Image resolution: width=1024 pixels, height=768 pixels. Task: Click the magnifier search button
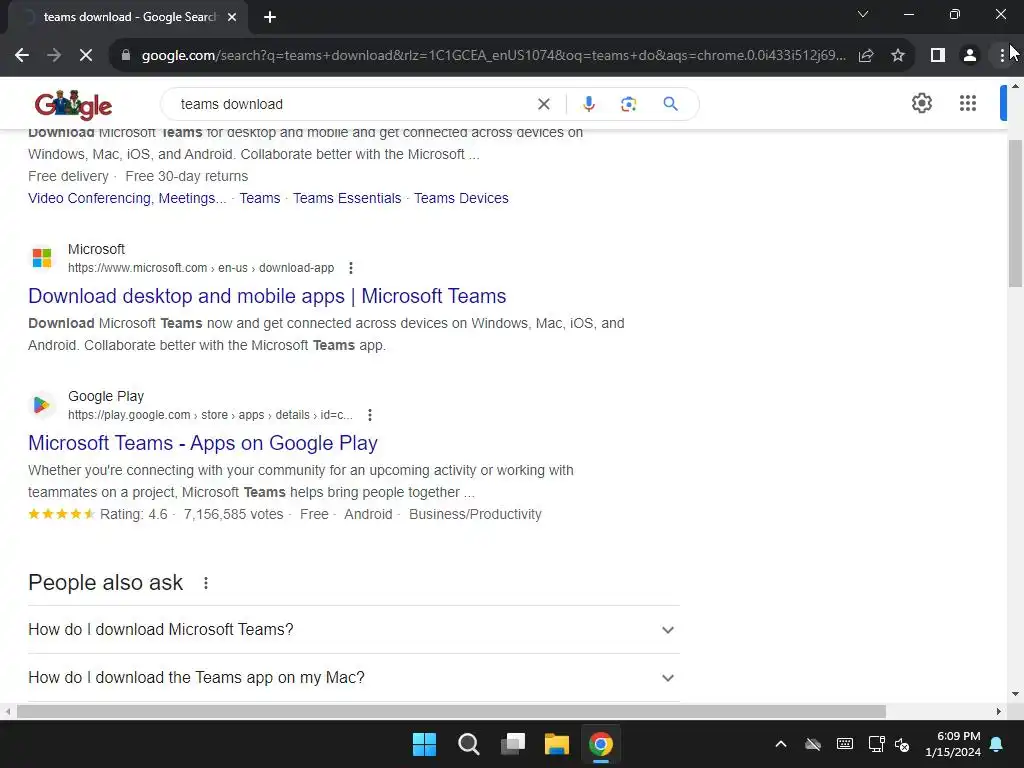671,104
